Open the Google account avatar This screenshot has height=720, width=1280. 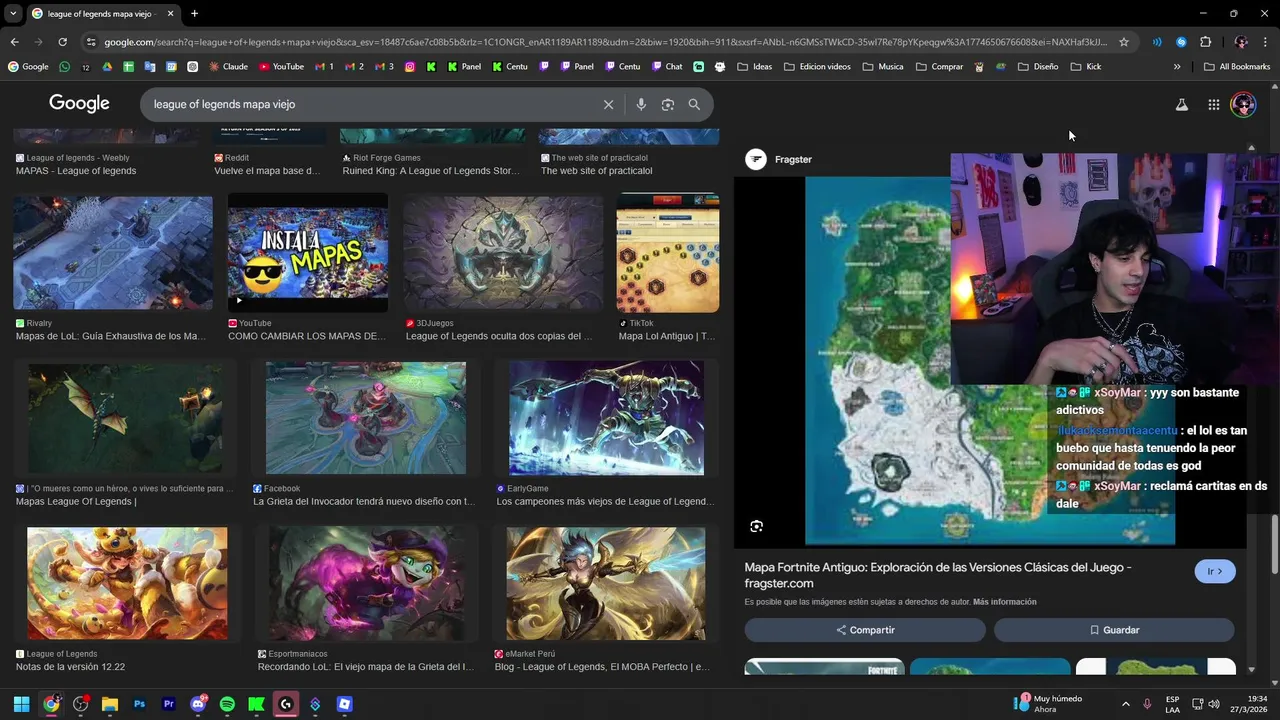pyautogui.click(x=1243, y=104)
